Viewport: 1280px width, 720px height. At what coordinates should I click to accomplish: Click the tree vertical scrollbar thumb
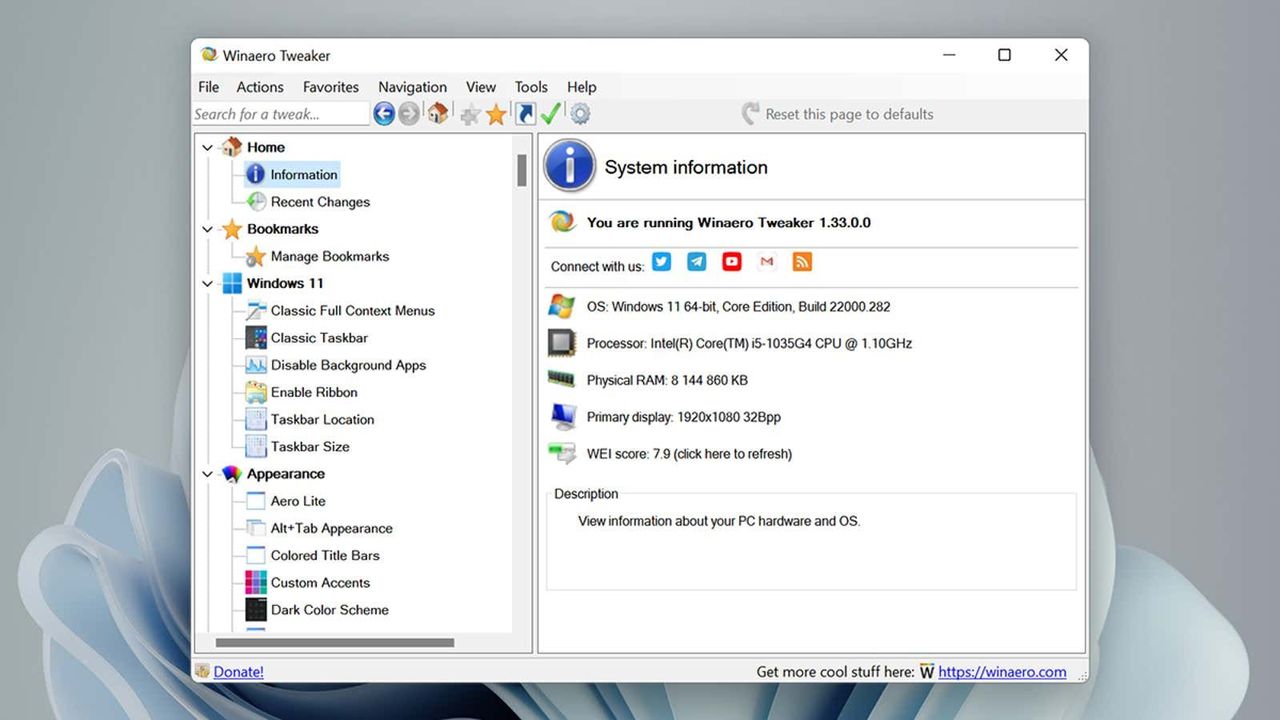click(x=522, y=170)
